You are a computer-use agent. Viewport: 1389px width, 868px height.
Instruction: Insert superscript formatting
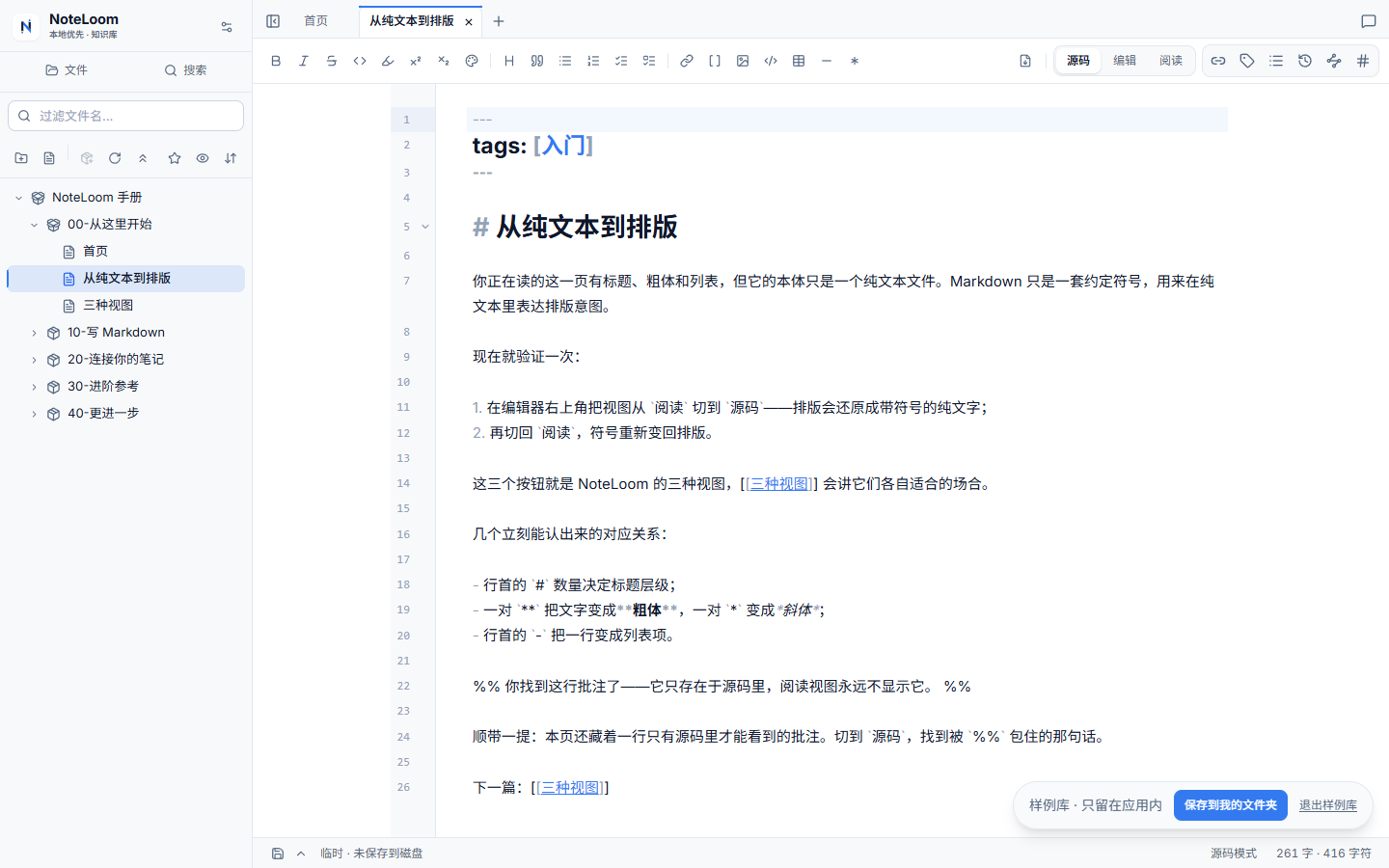[416, 61]
